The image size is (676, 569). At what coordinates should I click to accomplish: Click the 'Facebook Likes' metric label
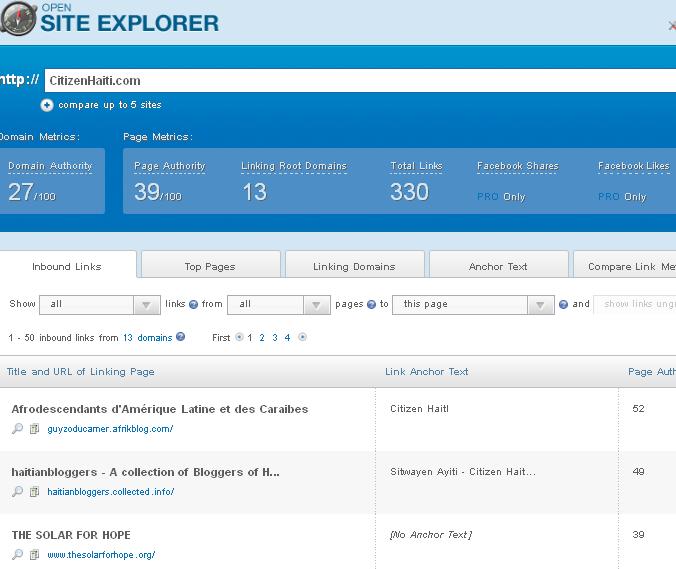pyautogui.click(x=634, y=166)
